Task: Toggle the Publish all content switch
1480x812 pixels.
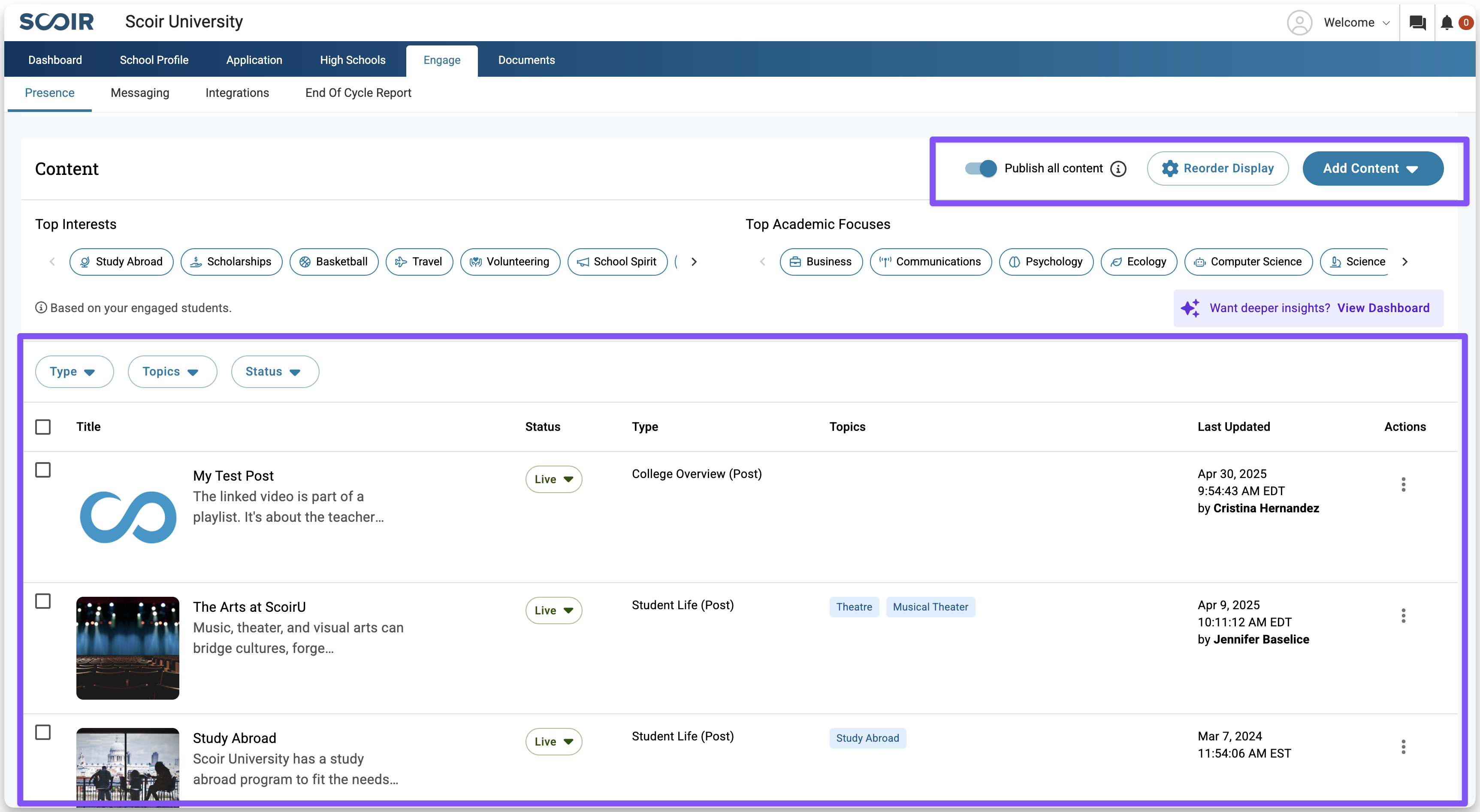Action: 981,168
